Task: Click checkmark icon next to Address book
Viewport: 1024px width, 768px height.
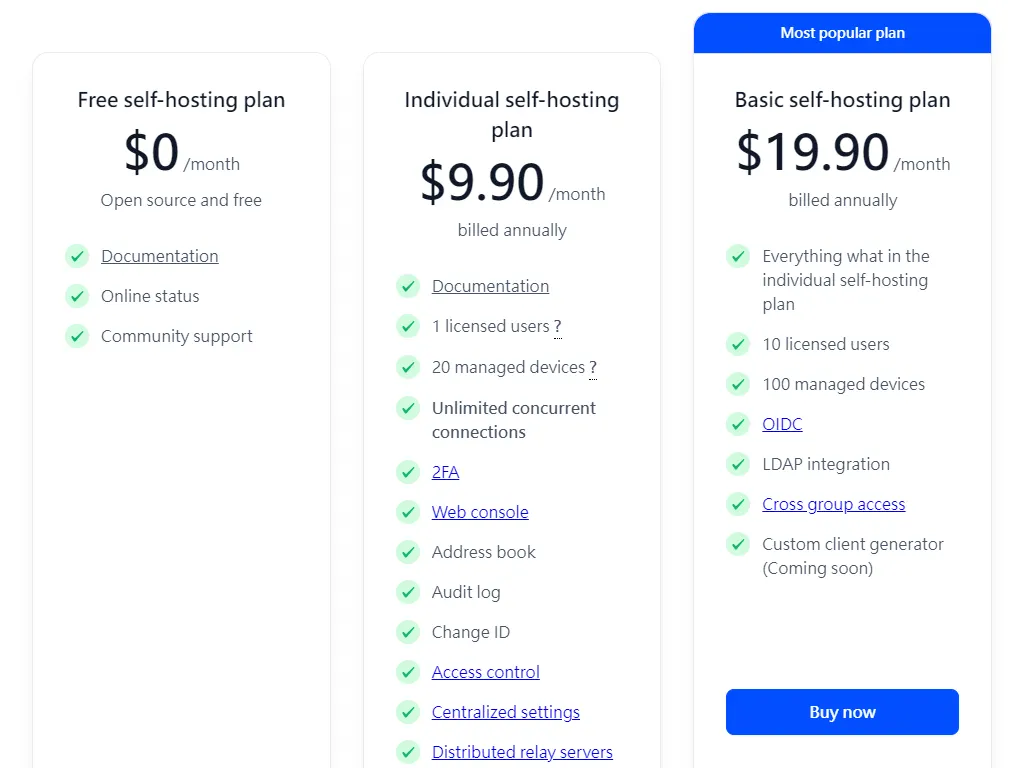Action: [408, 552]
